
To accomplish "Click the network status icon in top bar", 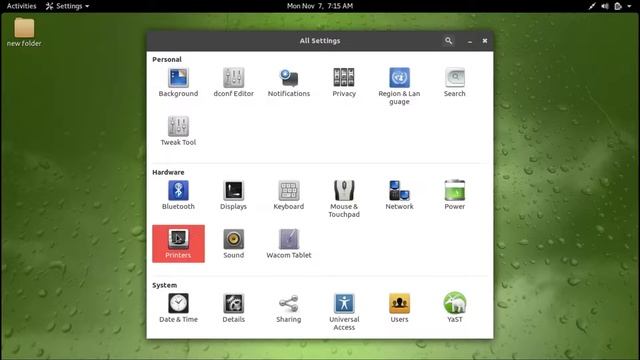I will 591,6.
